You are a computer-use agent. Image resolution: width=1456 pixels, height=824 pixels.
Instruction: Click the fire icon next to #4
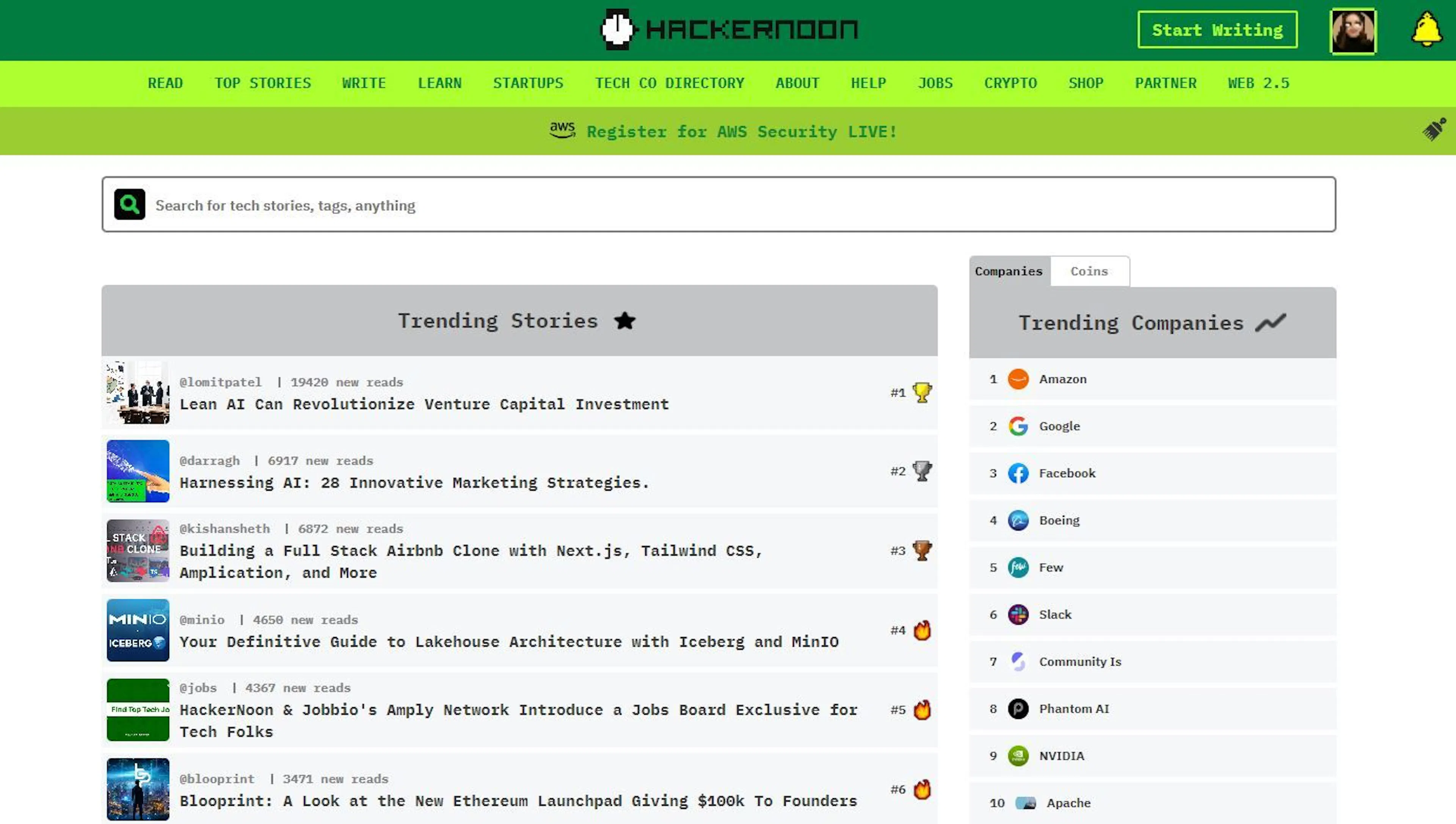click(922, 630)
